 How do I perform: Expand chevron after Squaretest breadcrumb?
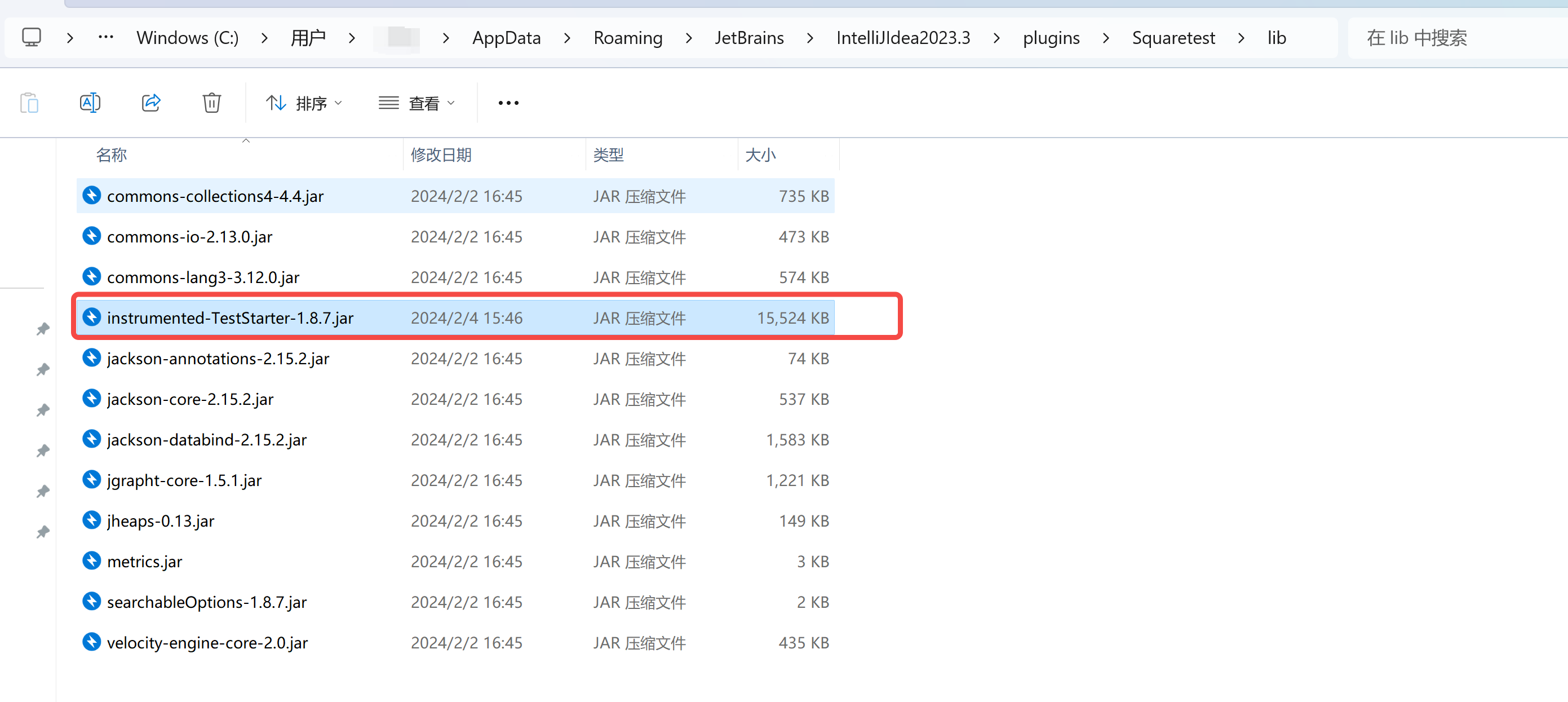[1241, 38]
